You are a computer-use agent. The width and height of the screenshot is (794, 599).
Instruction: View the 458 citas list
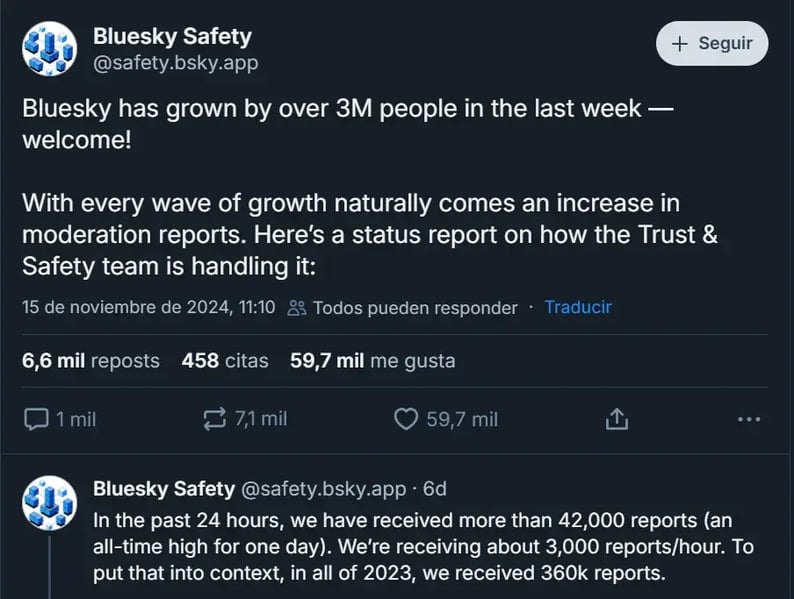tap(225, 361)
